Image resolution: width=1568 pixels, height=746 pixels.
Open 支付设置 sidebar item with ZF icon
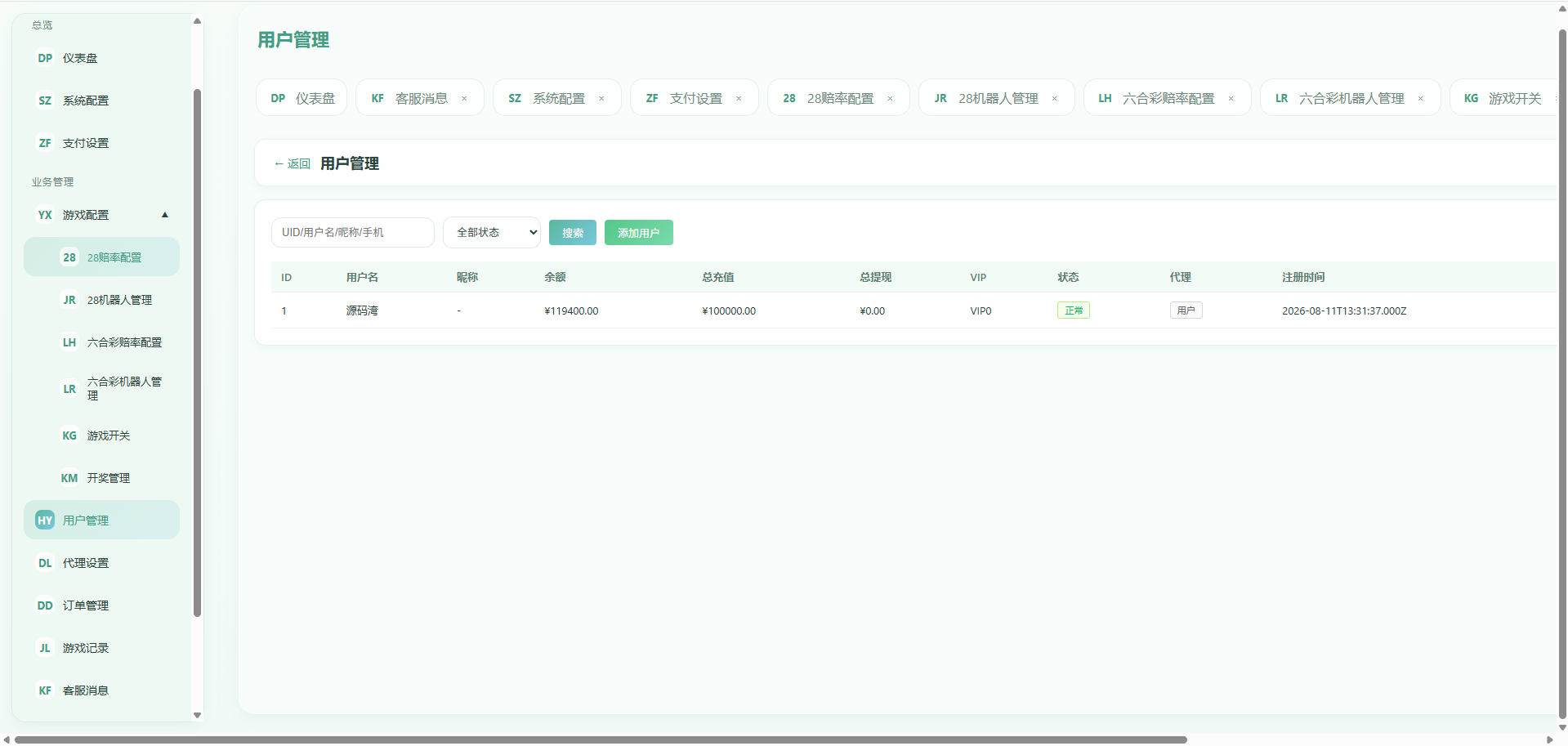[x=101, y=143]
